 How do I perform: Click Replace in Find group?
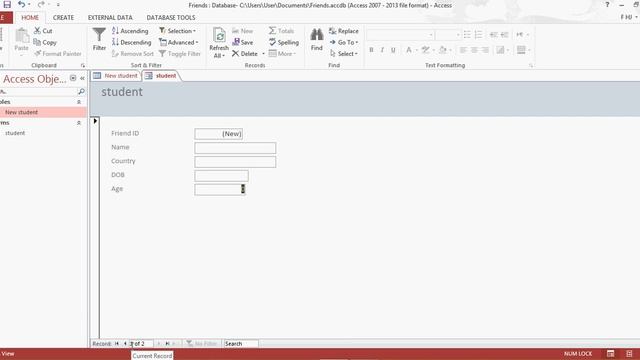[x=344, y=31]
